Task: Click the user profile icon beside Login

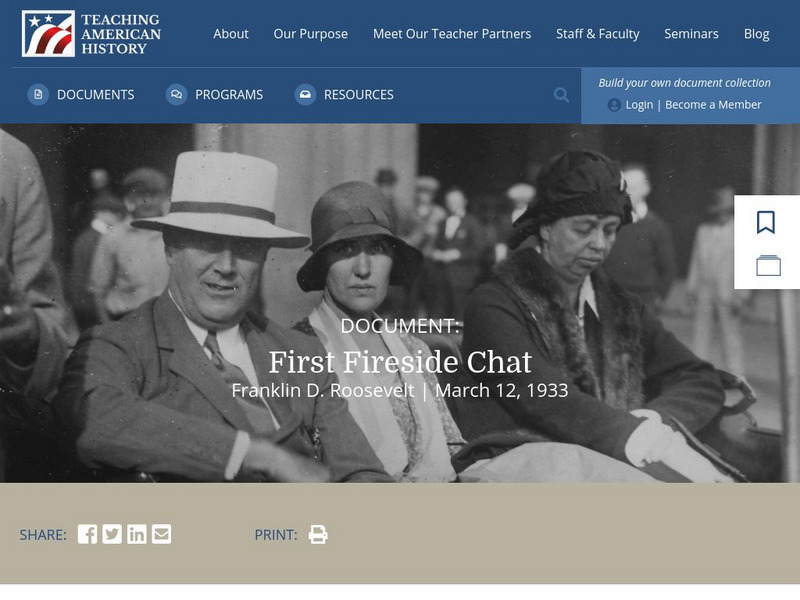Action: [614, 105]
